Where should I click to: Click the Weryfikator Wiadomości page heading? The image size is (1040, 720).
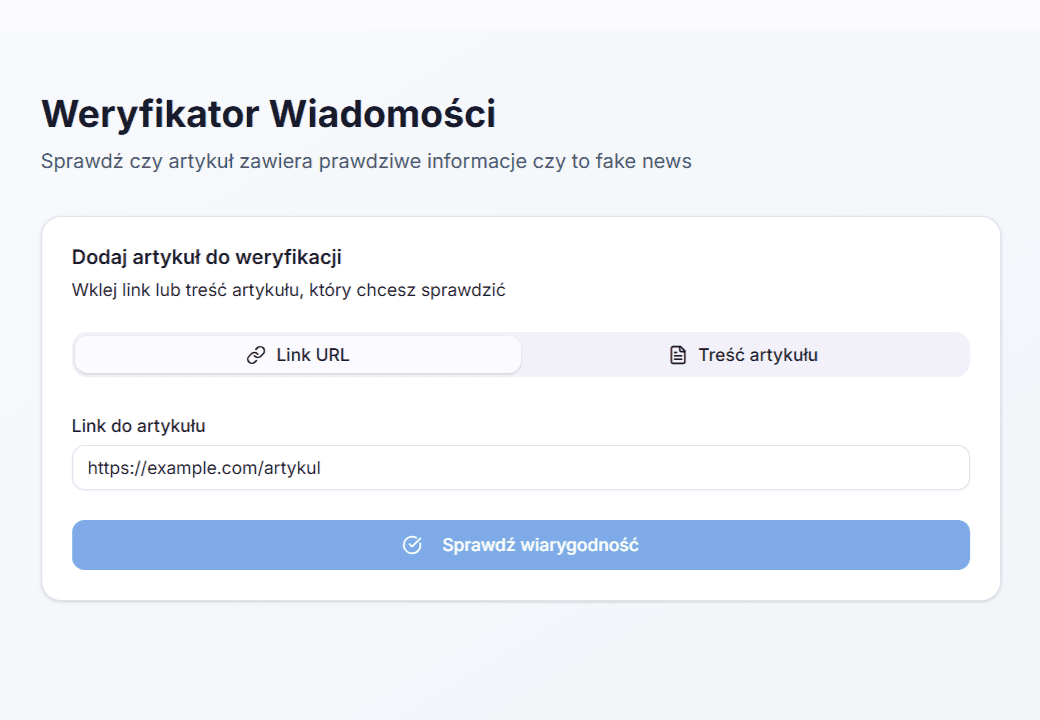coord(268,114)
